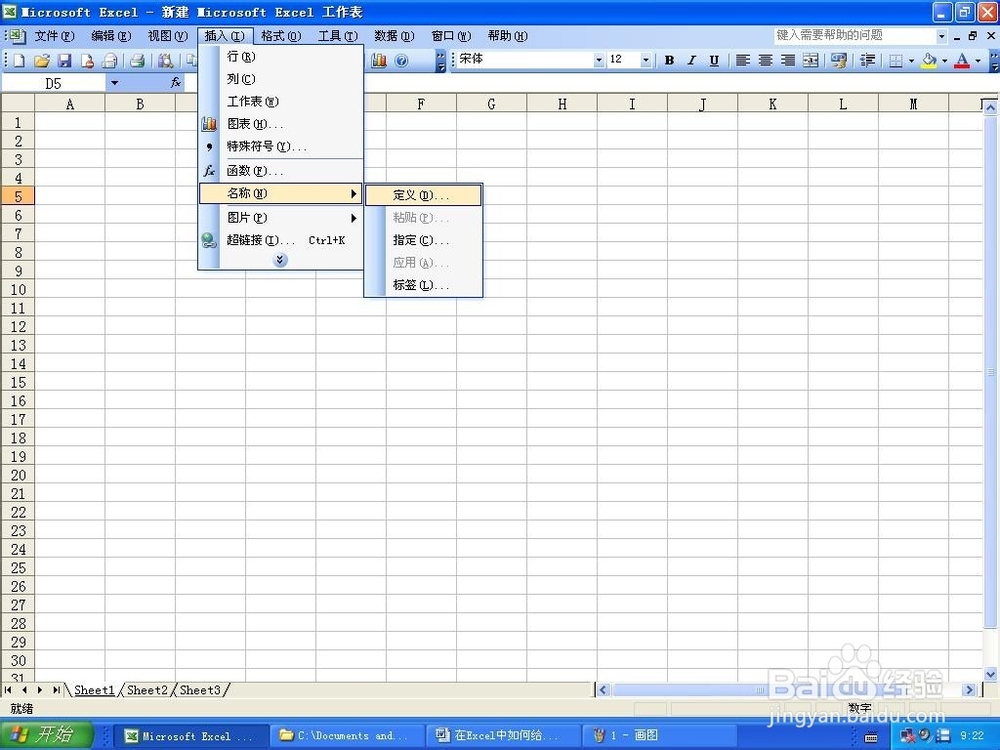
Task: Choose 行(R) from the Insert menu
Action: click(x=281, y=57)
